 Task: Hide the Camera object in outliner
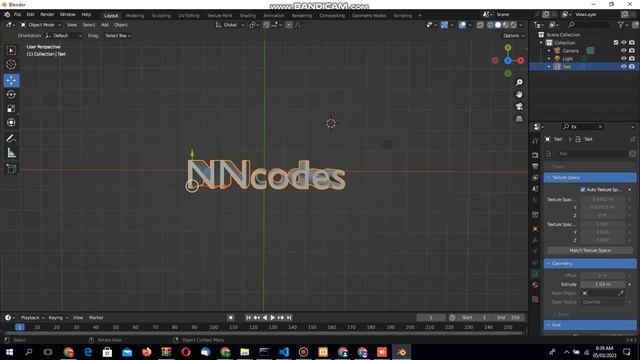click(624, 51)
